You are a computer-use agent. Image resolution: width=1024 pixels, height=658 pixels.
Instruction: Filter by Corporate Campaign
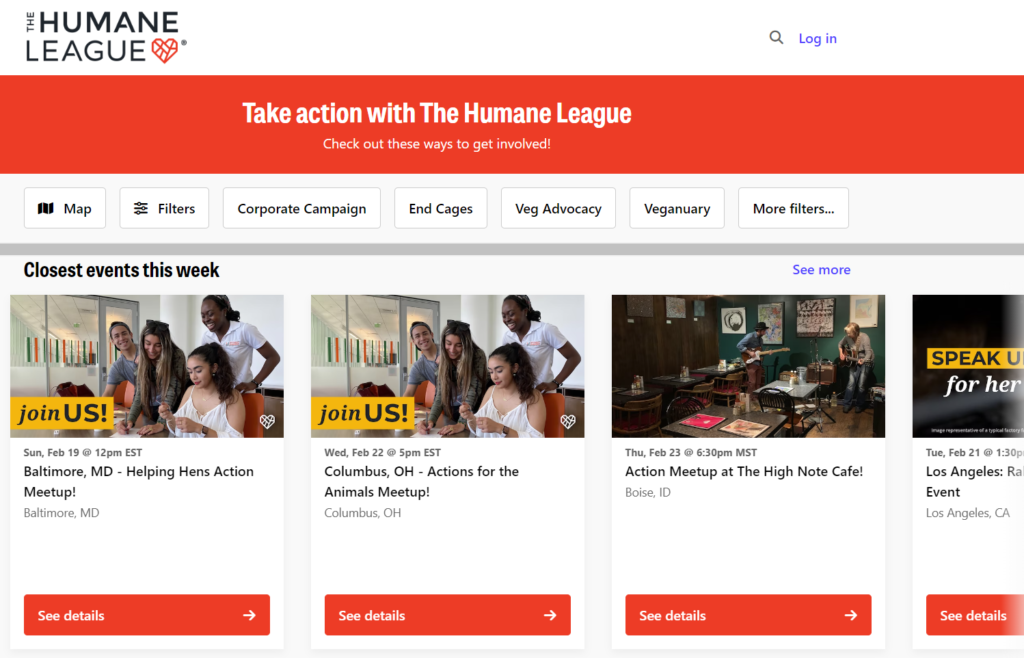pos(302,208)
